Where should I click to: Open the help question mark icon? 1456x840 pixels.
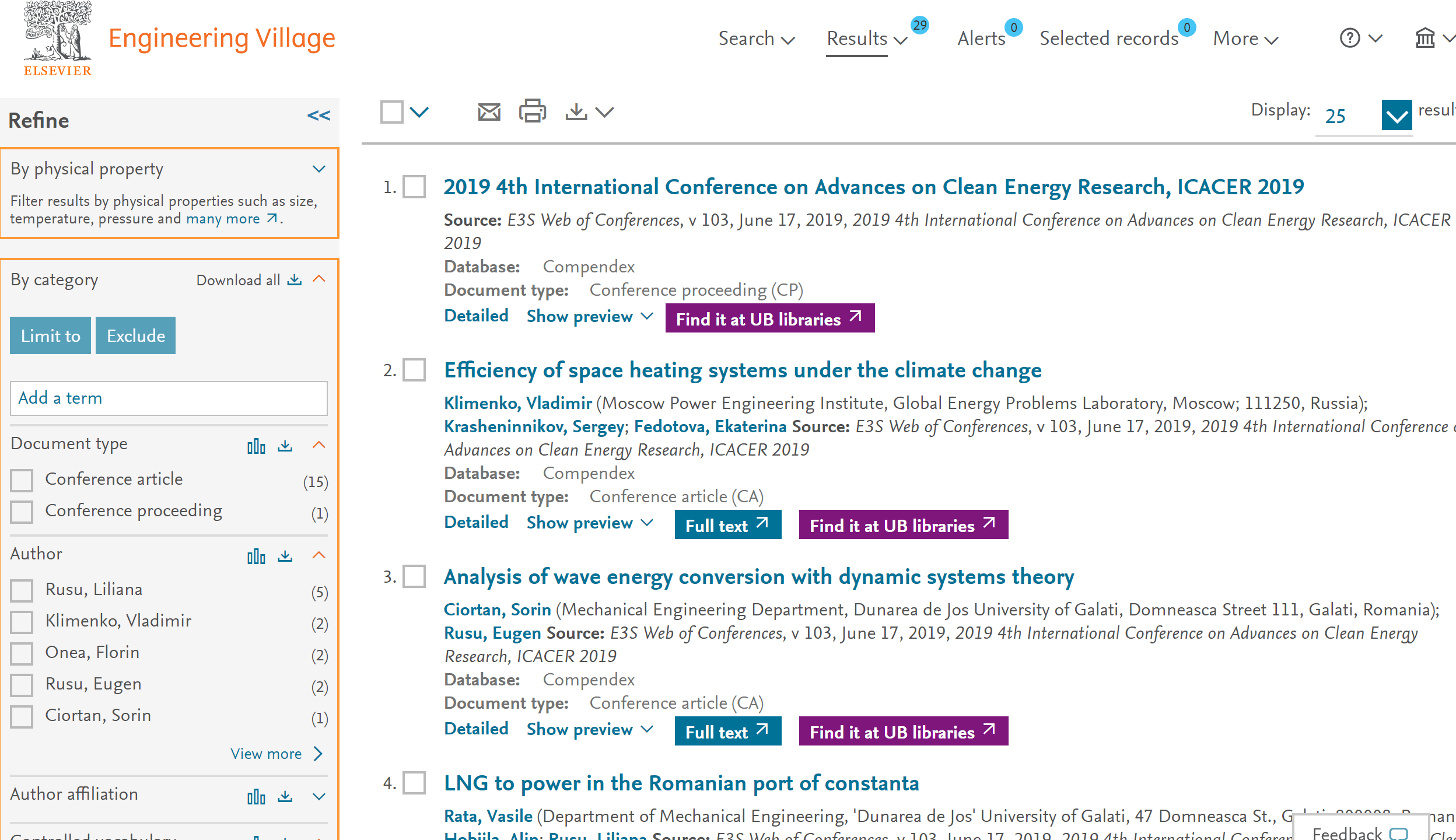point(1350,38)
